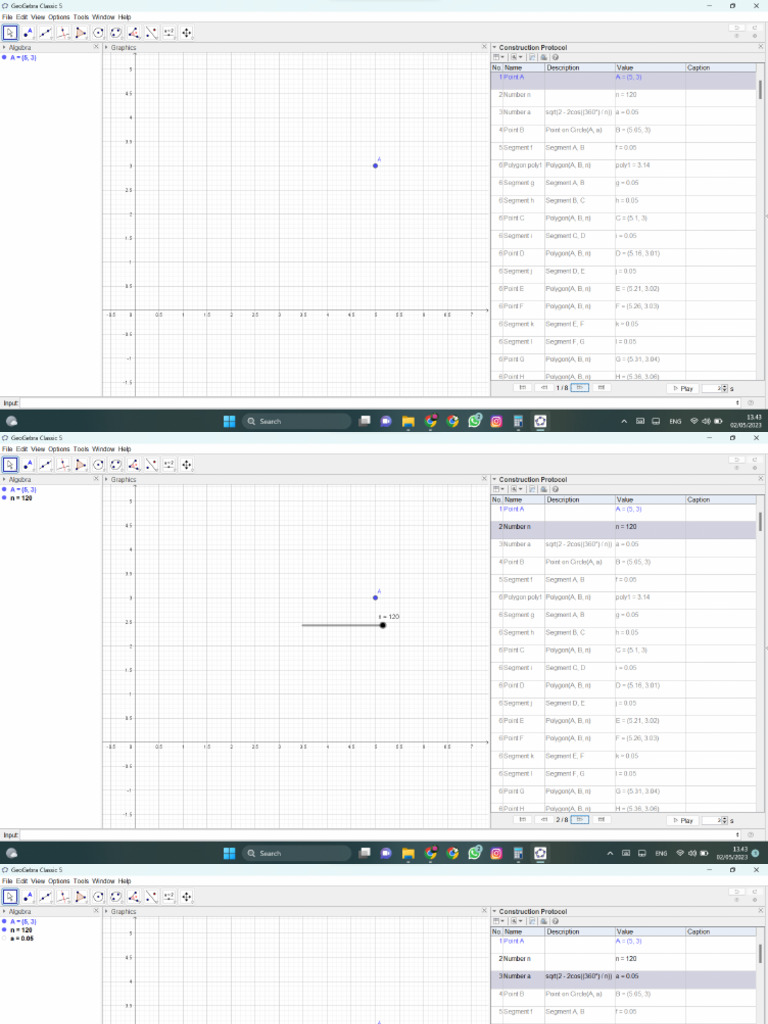Image resolution: width=768 pixels, height=1024 pixels.
Task: Select the Move tool in the step 1/8 window
Action: [10, 32]
